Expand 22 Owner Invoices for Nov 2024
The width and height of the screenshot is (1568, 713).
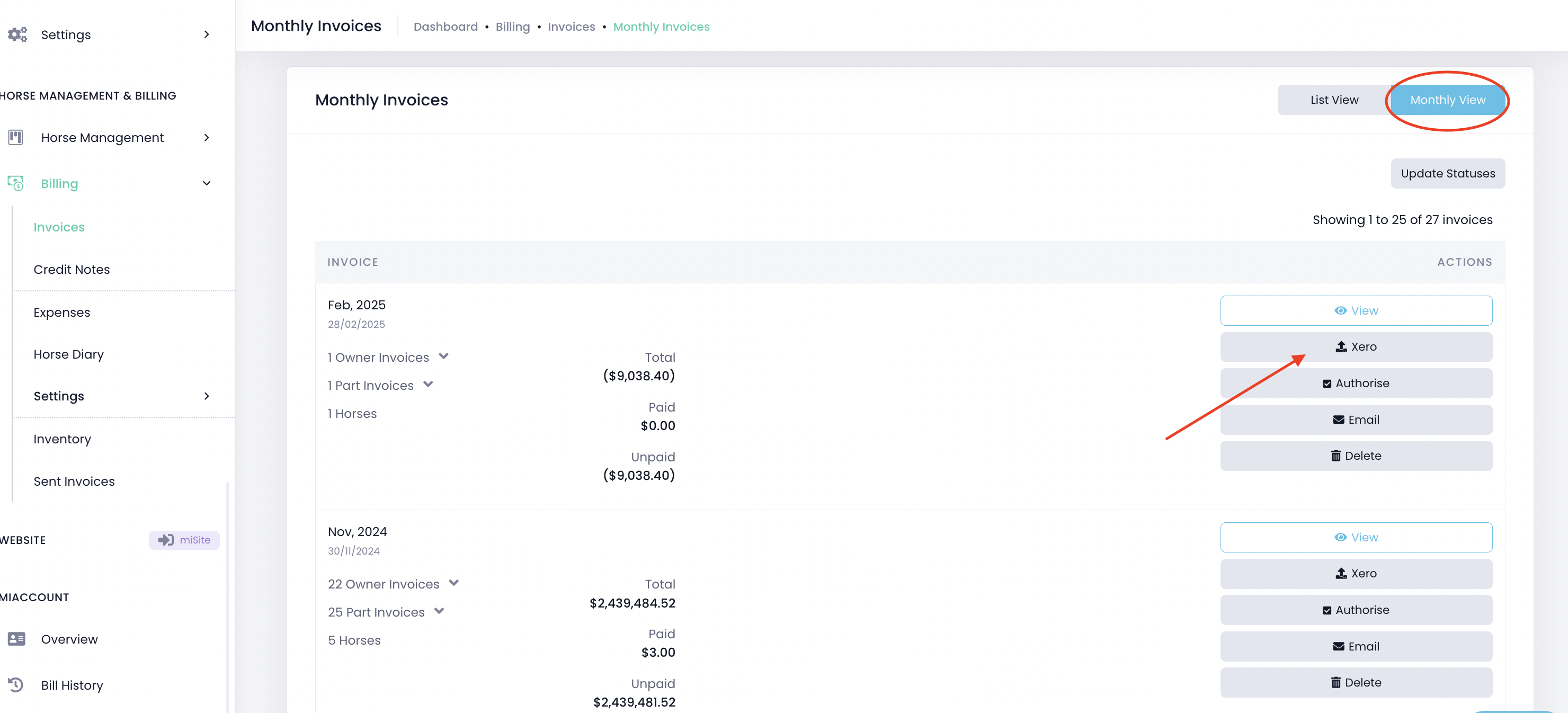click(x=453, y=583)
